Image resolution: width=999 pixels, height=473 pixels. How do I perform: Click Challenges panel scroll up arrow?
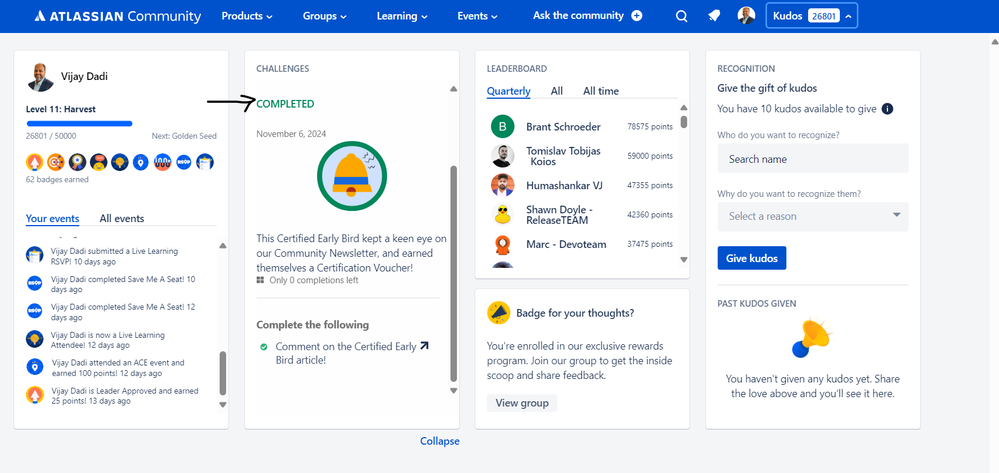454,89
